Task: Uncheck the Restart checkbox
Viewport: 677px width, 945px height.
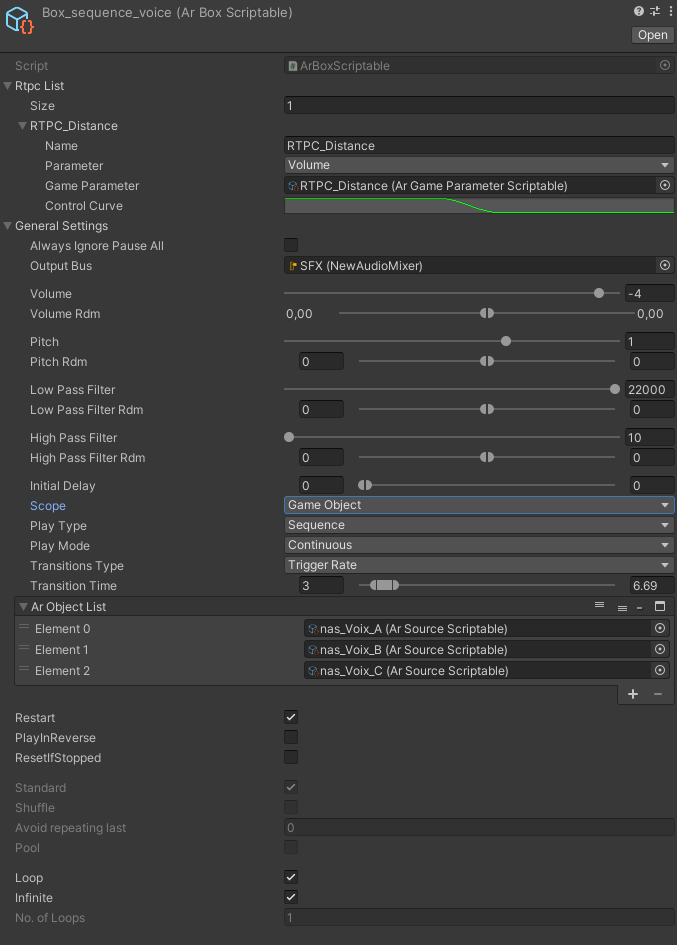Action: pyautogui.click(x=291, y=717)
